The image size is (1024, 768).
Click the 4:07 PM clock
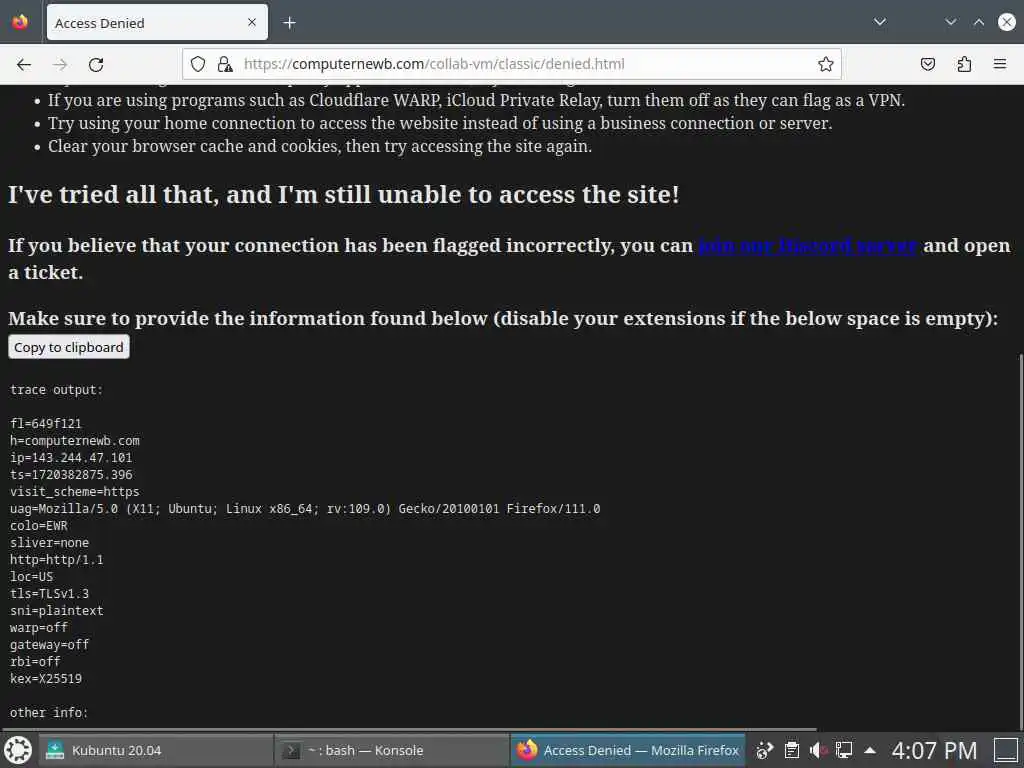[934, 750]
